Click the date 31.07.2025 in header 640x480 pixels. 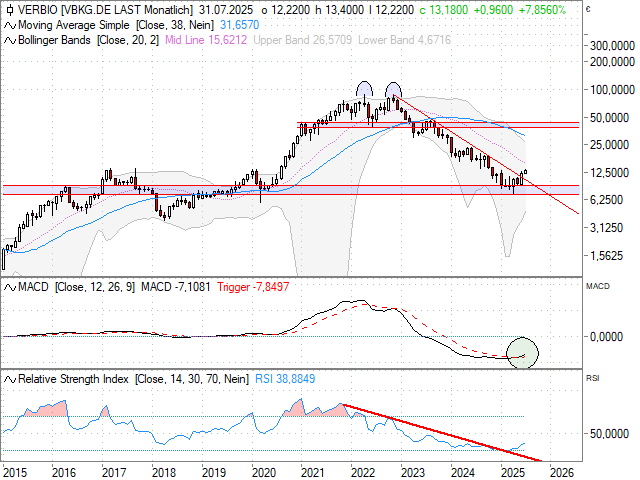pyautogui.click(x=226, y=10)
